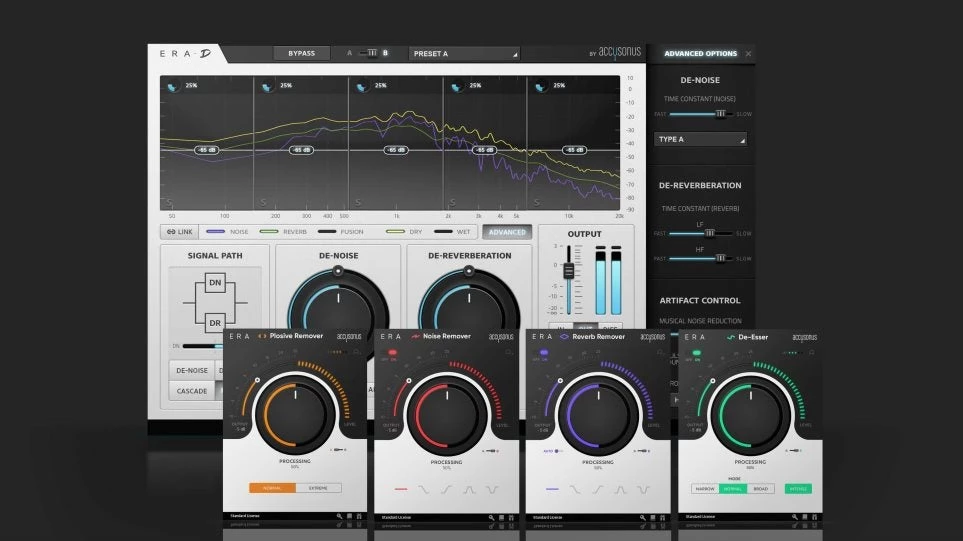Close the Advanced Options panel
This screenshot has height=541, width=963.
[749, 54]
